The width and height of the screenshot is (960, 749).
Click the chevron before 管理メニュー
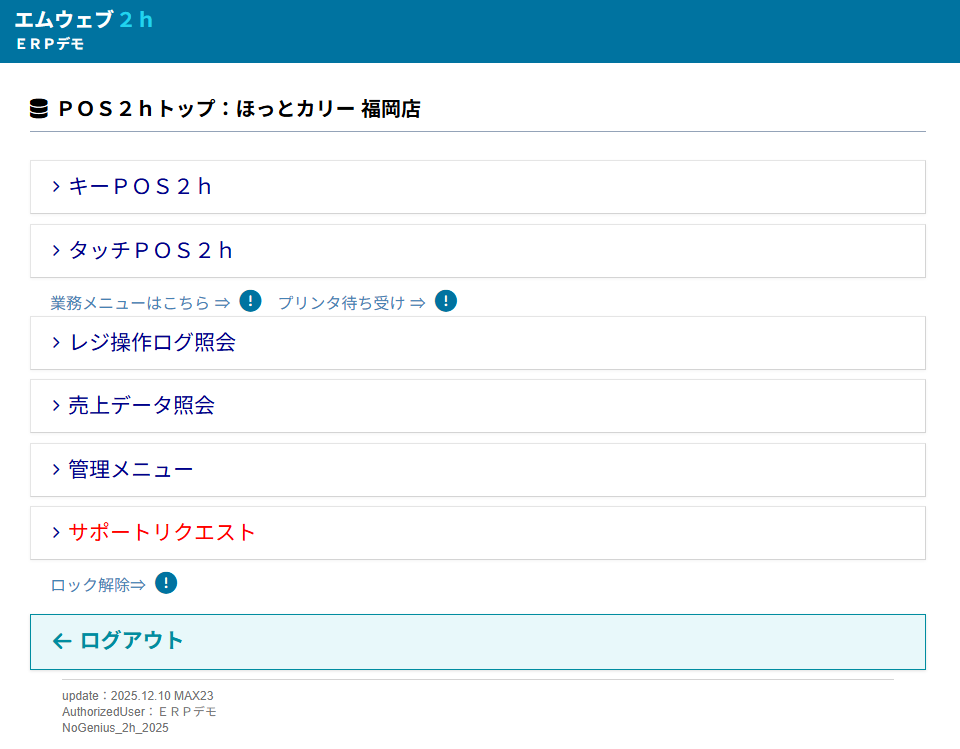(56, 470)
